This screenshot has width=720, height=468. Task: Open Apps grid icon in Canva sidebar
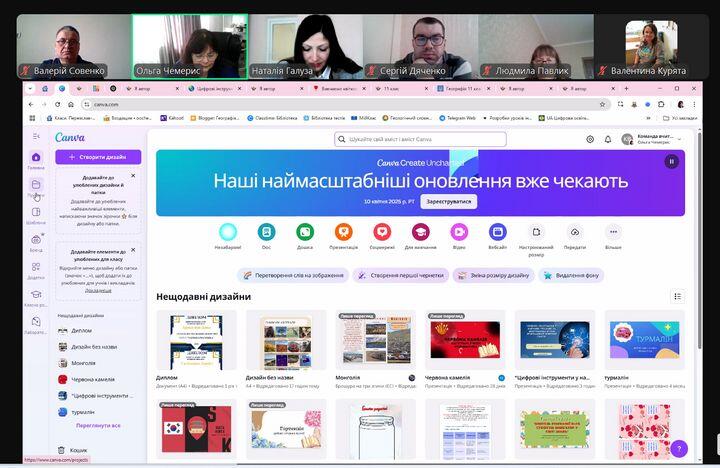(36, 267)
